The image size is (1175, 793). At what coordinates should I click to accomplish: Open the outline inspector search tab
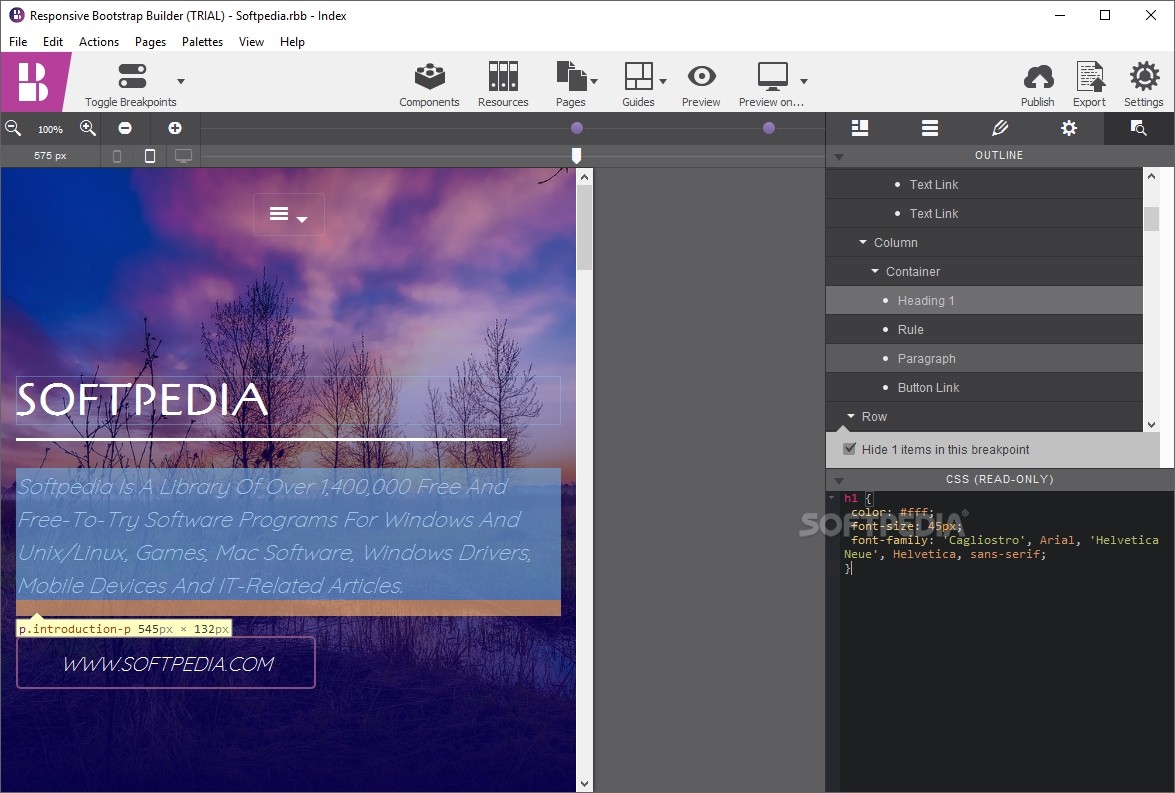tap(1138, 128)
